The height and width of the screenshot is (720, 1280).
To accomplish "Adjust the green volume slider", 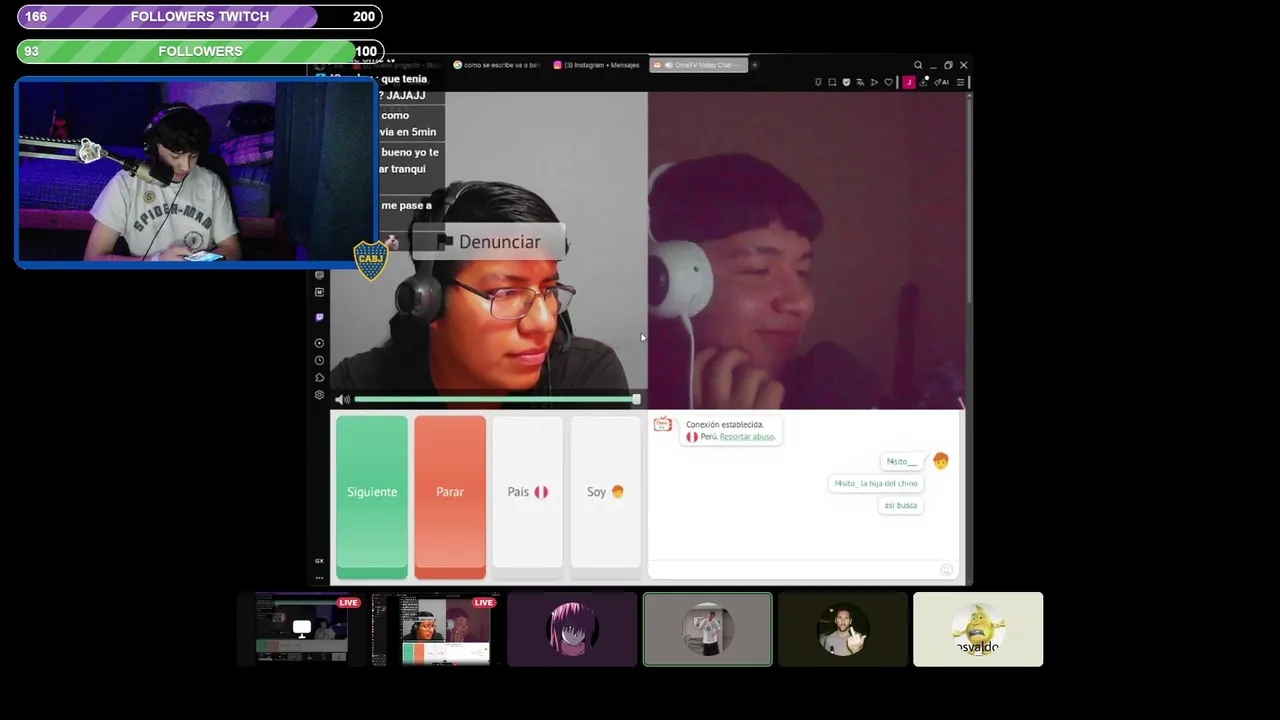I will 497,399.
